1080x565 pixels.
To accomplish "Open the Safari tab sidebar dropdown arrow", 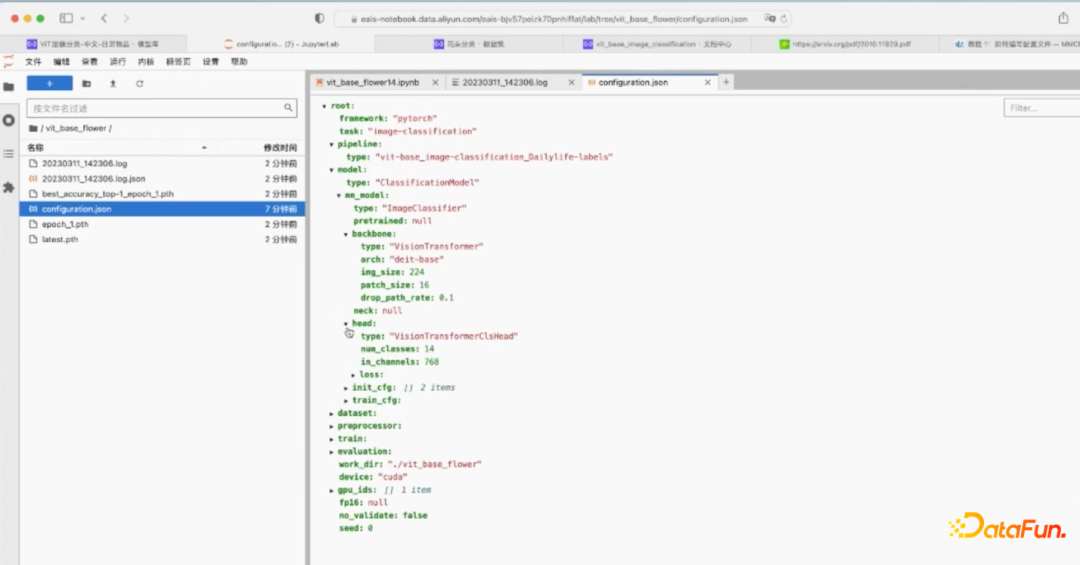I will 83,19.
